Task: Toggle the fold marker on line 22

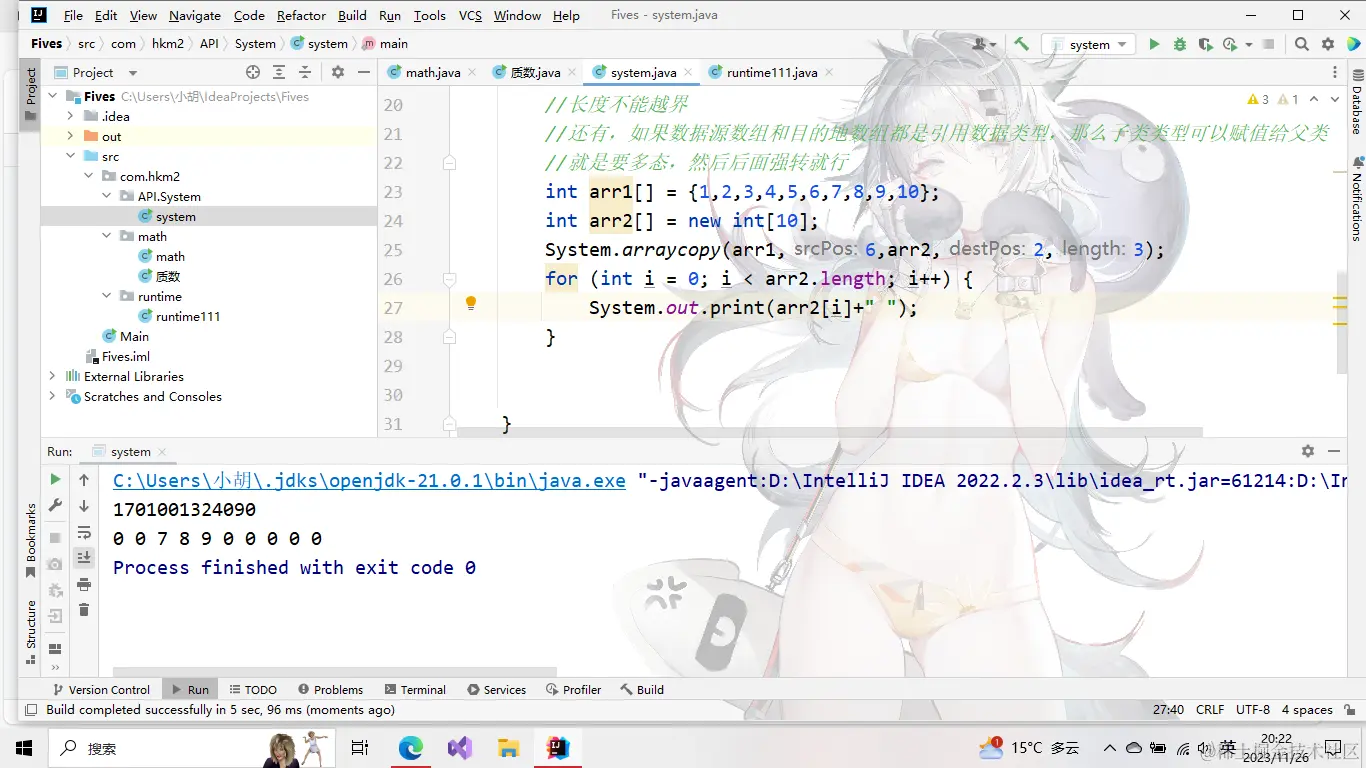Action: pos(450,163)
